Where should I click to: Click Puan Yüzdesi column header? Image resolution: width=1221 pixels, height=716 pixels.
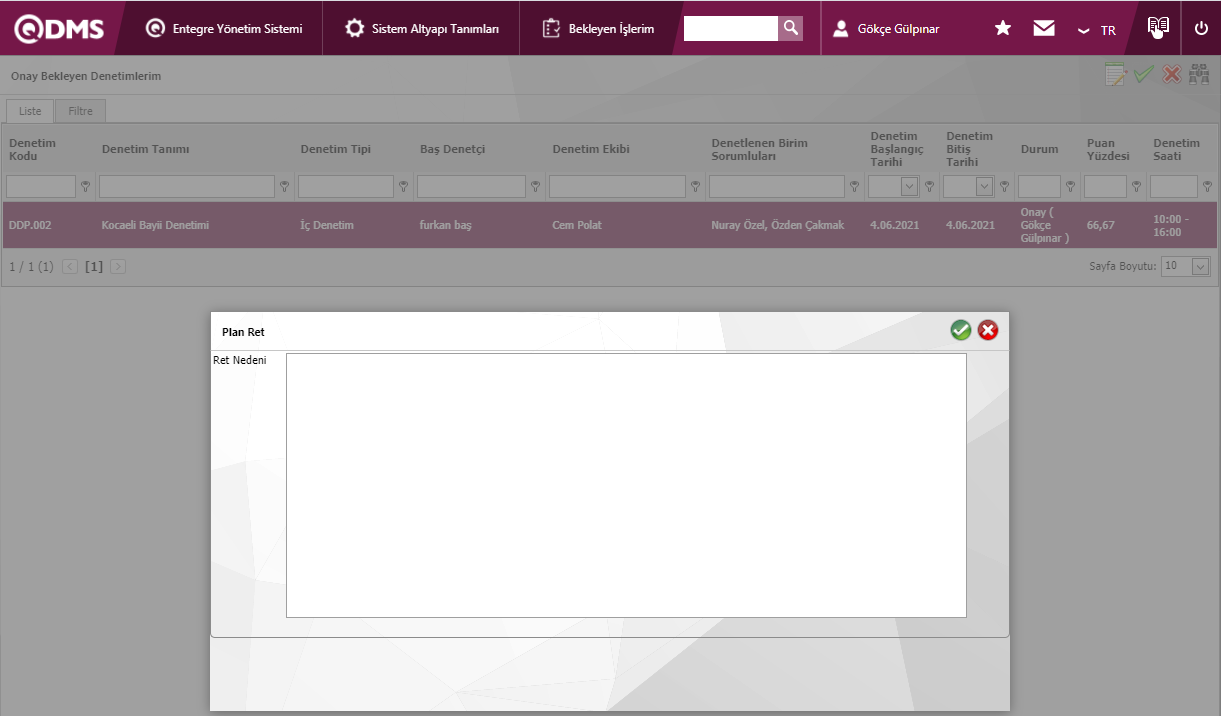[x=1107, y=149]
